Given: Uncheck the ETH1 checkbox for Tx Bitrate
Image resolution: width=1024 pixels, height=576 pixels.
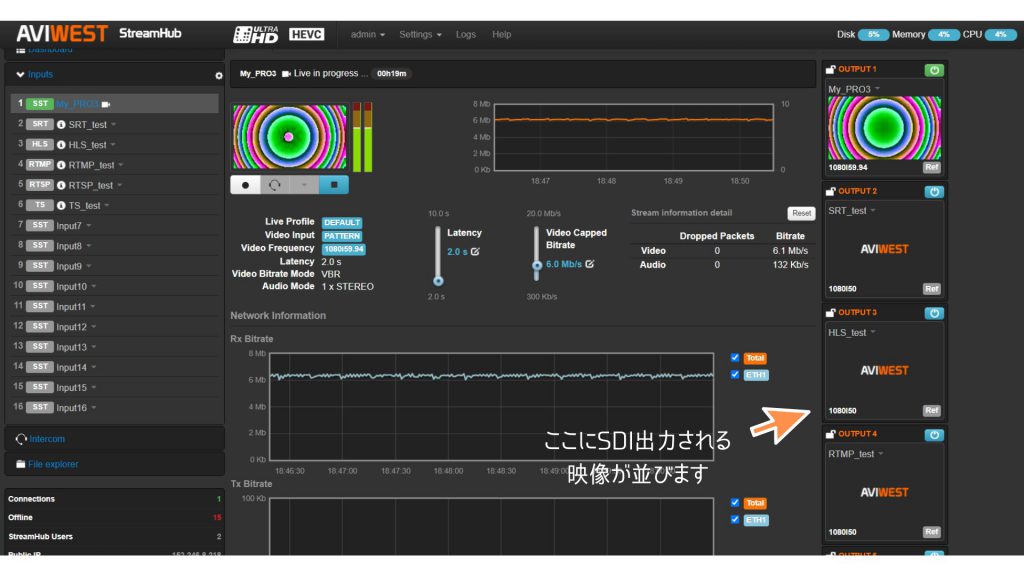Looking at the screenshot, I should tap(735, 520).
